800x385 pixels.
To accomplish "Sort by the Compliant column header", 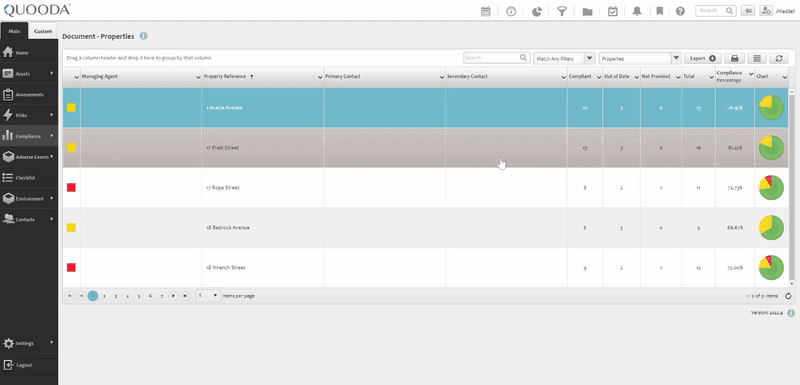I will (580, 76).
